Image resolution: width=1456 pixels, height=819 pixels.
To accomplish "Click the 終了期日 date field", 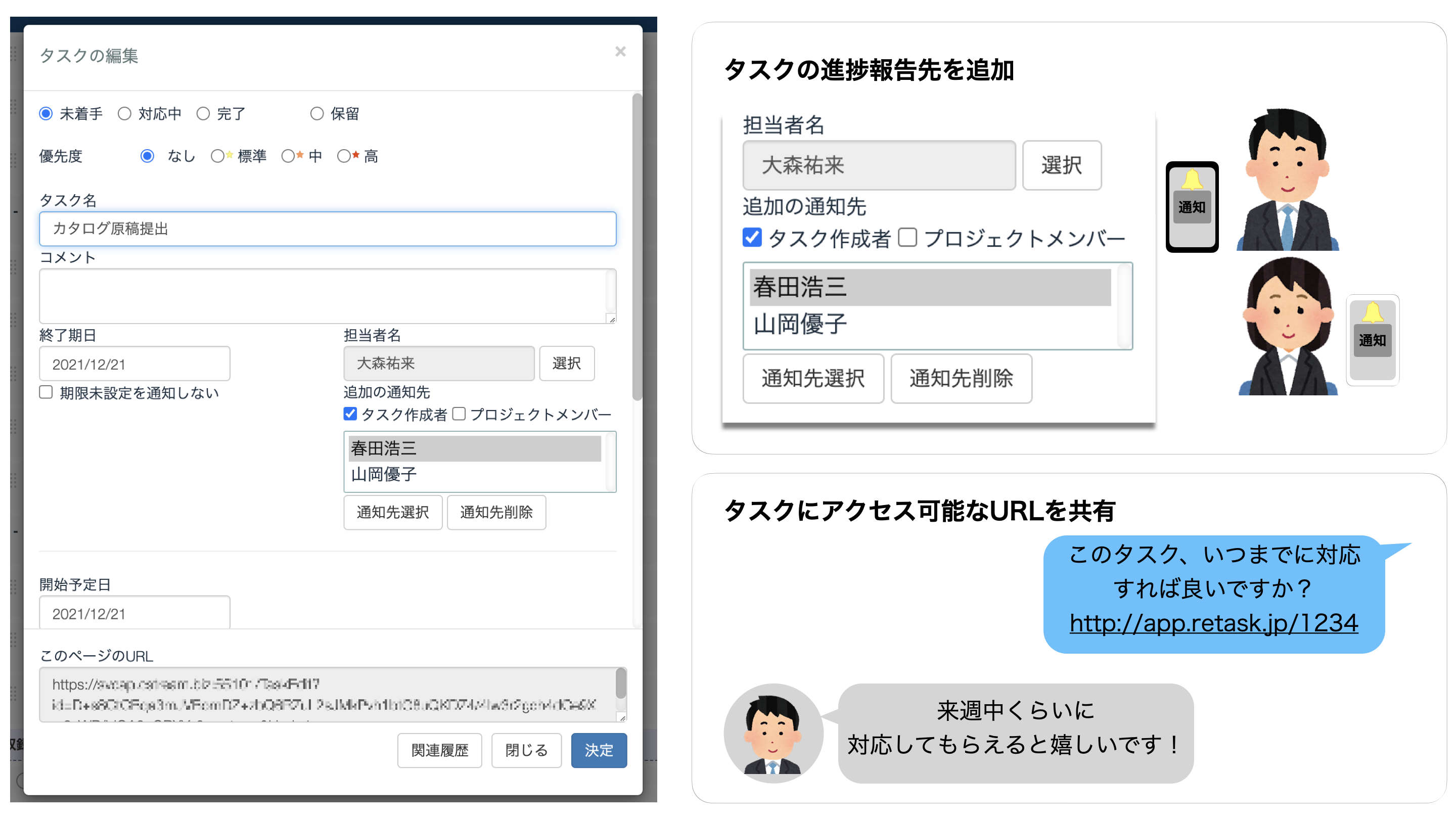I will pos(134,364).
